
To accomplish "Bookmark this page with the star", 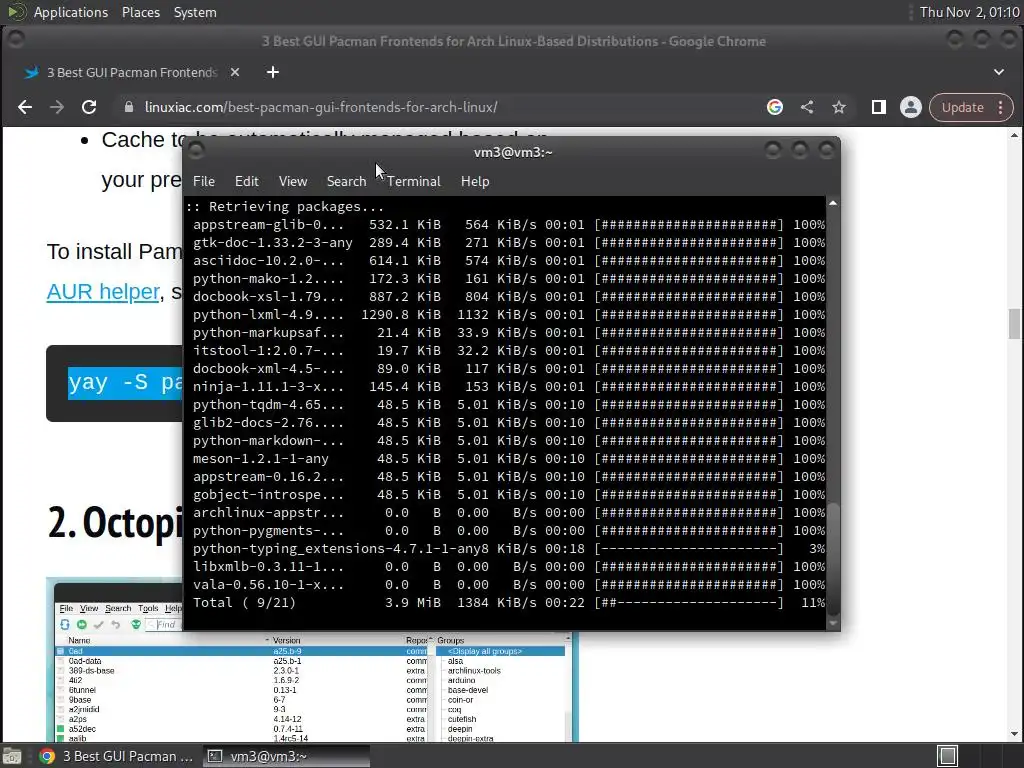I will click(839, 107).
